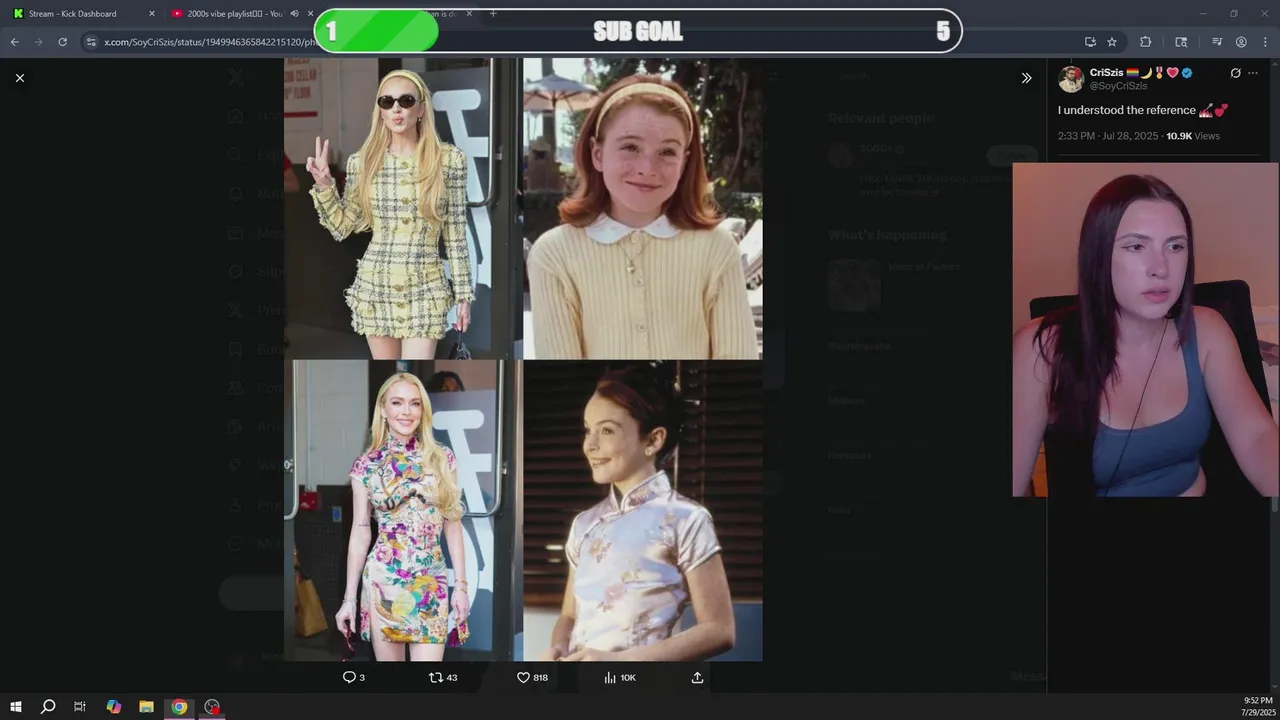Open CriSzis profile avatar
1280x720 pixels.
pos(1071,79)
